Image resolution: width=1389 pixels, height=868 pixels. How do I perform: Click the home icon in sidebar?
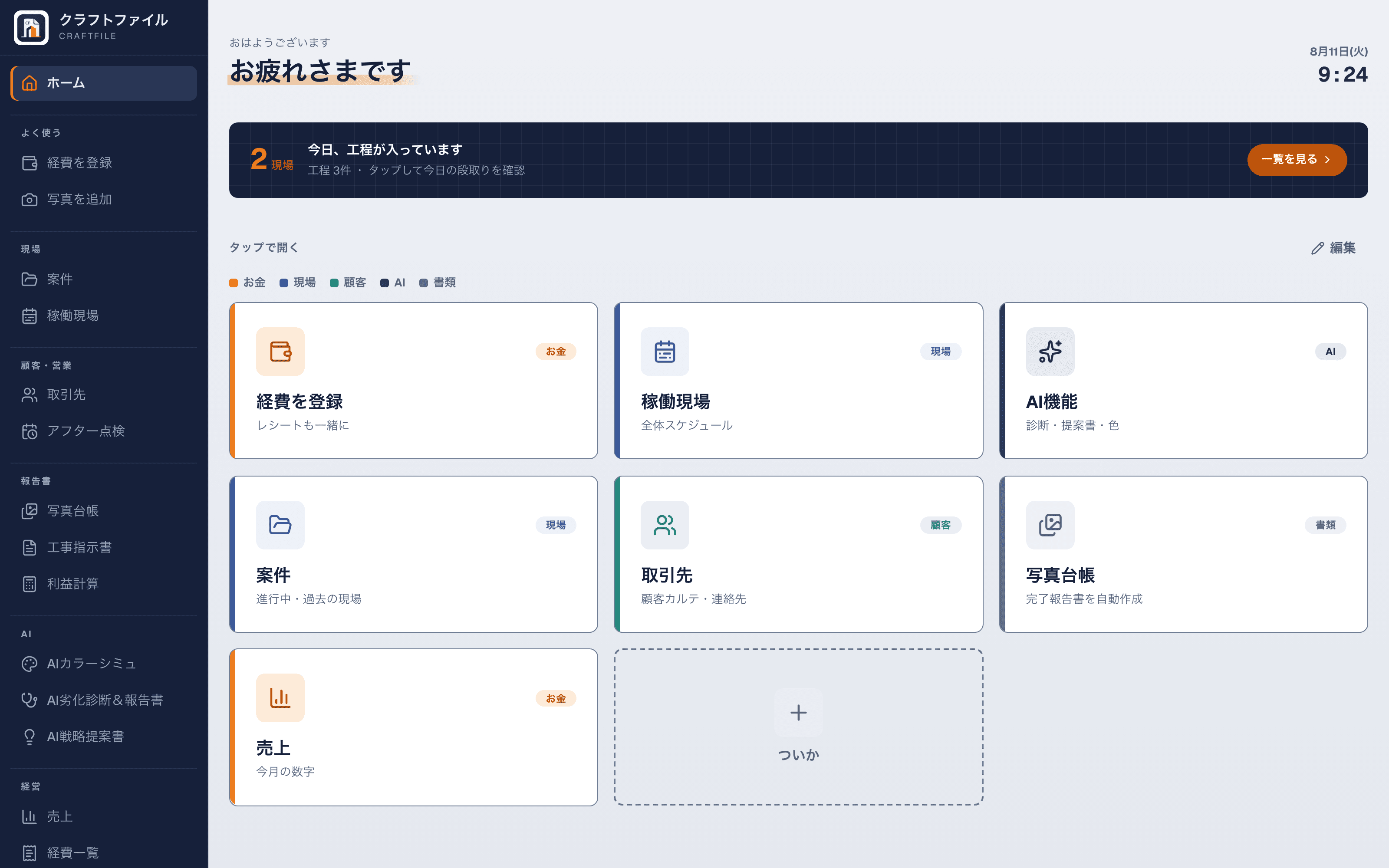pyautogui.click(x=29, y=83)
